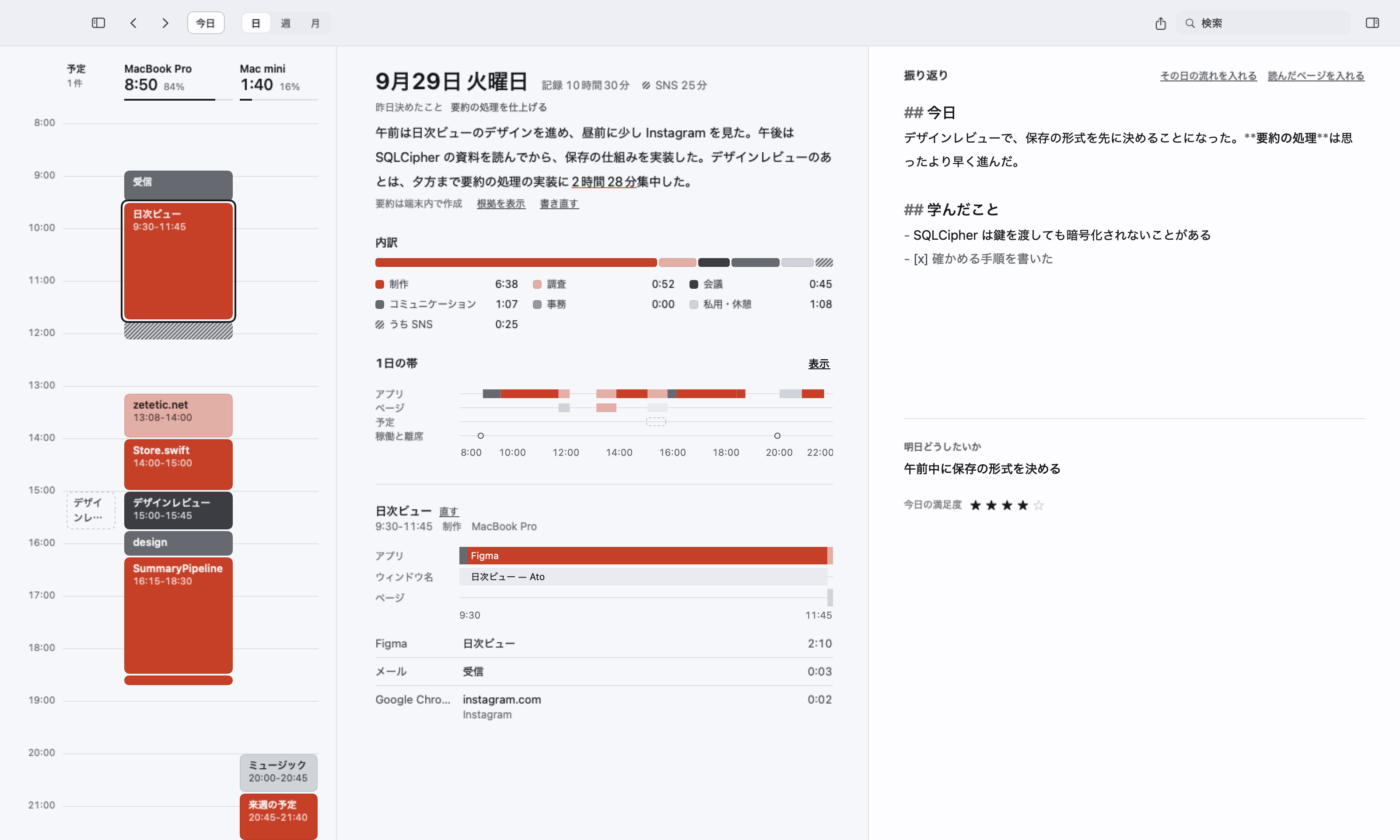Select the 日次ビュー 9:30-11:45 block

tap(178, 262)
